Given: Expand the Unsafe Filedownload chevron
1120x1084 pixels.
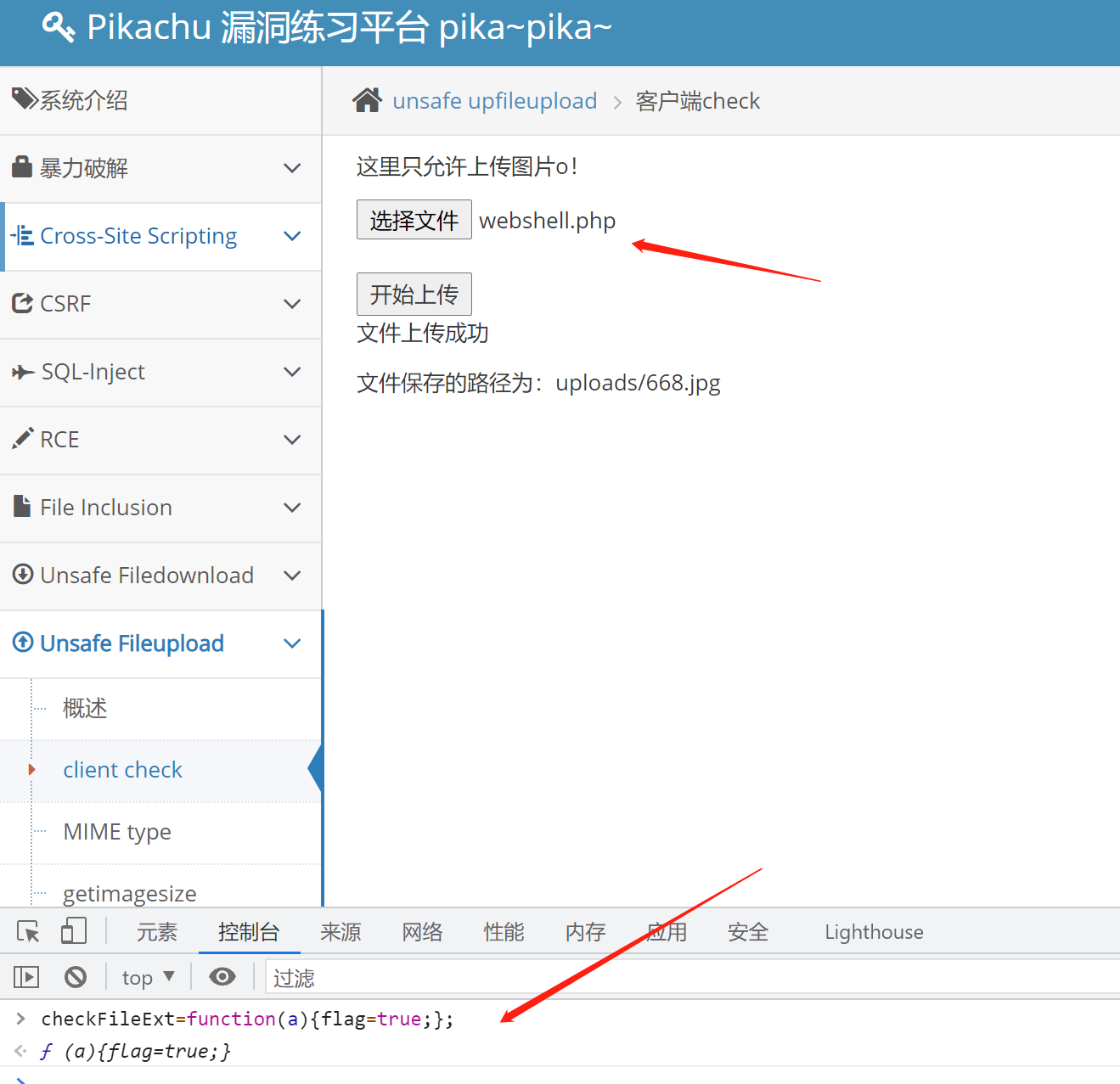Looking at the screenshot, I should (292, 576).
